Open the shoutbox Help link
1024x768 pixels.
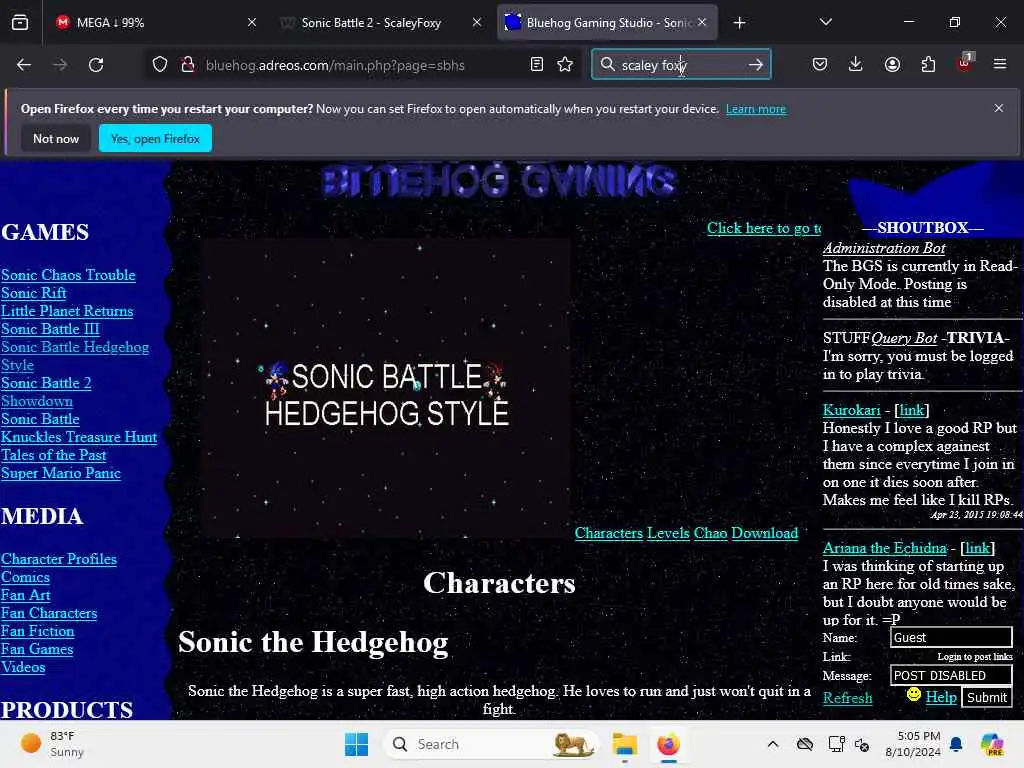[941, 697]
